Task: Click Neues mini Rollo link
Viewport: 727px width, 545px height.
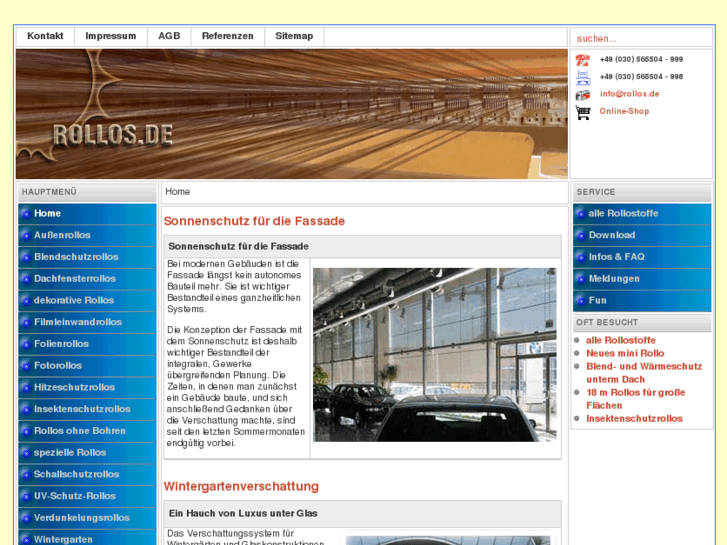Action: click(625, 353)
